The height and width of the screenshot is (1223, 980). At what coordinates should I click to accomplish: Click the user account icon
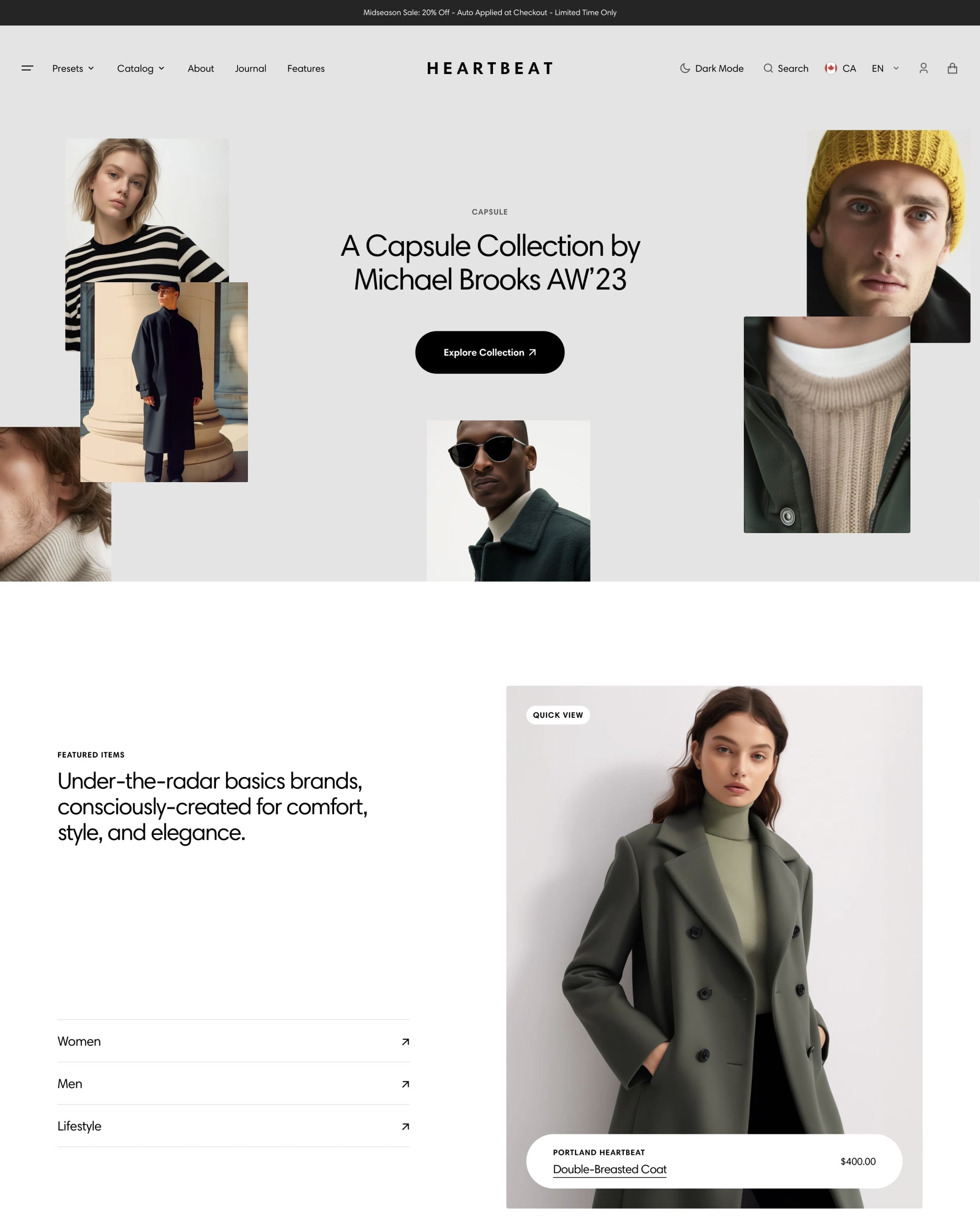click(x=923, y=68)
